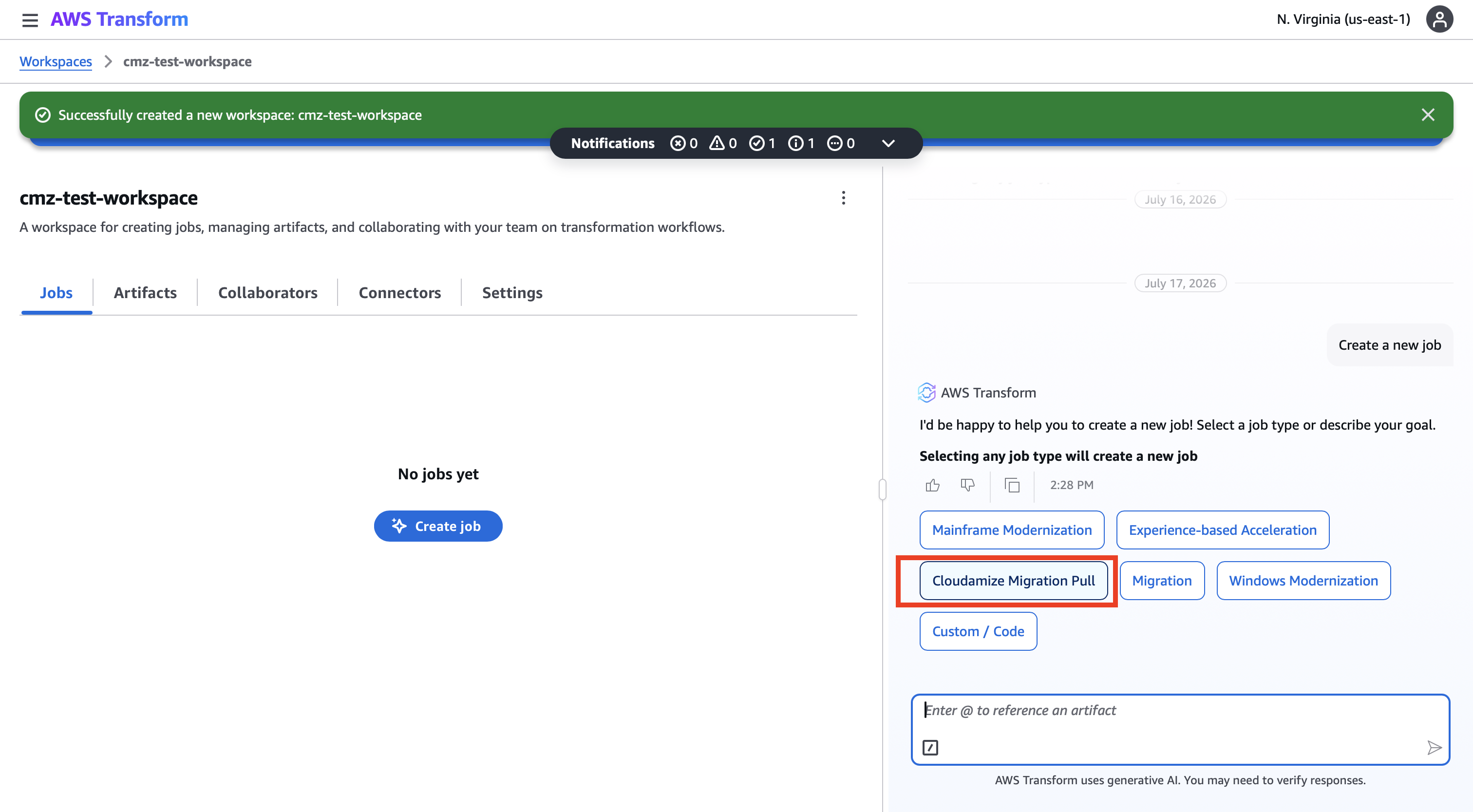Image resolution: width=1473 pixels, height=812 pixels.
Task: Open the Connectors tab
Action: 400,293
